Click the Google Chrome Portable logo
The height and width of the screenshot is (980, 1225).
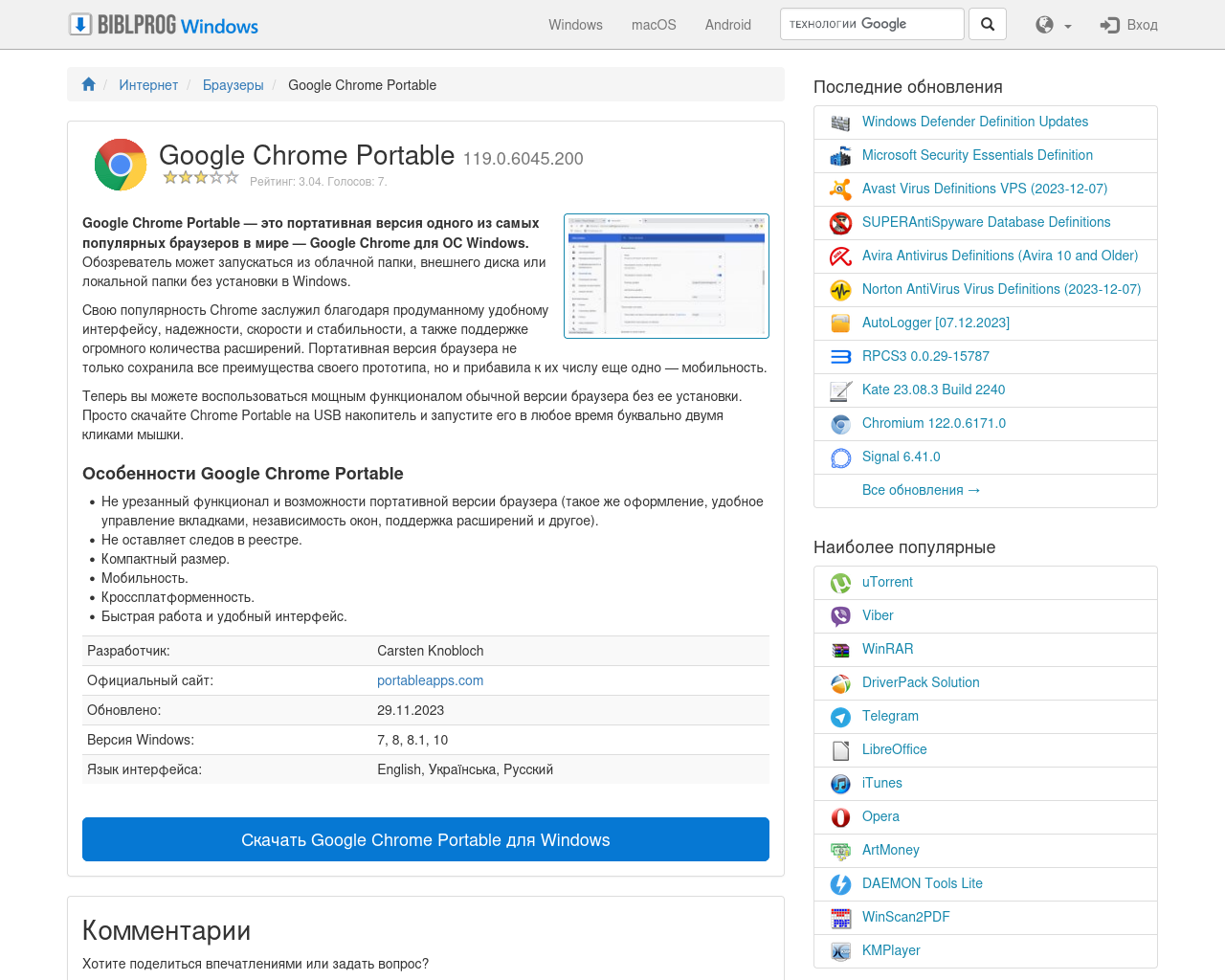[x=121, y=165]
